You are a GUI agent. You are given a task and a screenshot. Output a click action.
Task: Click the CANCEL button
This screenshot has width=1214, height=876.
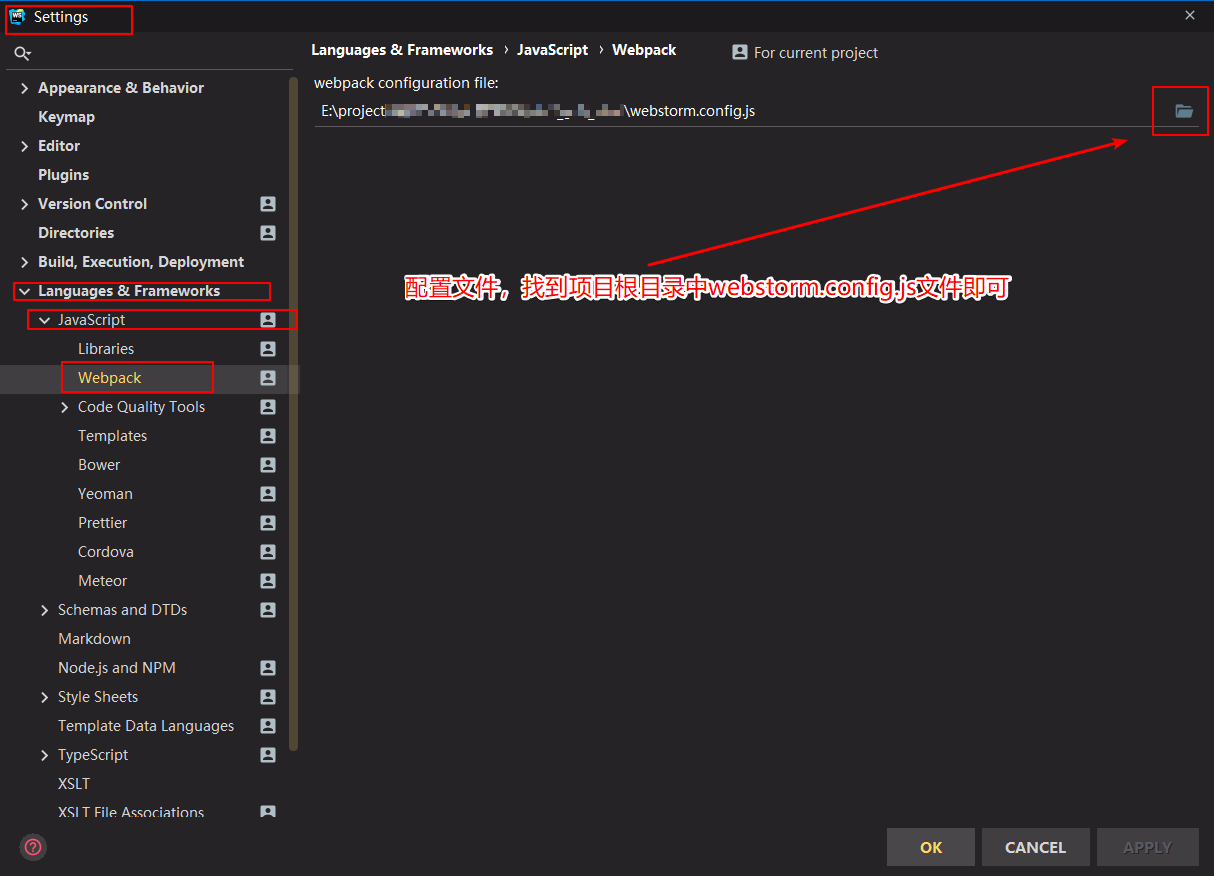1035,847
